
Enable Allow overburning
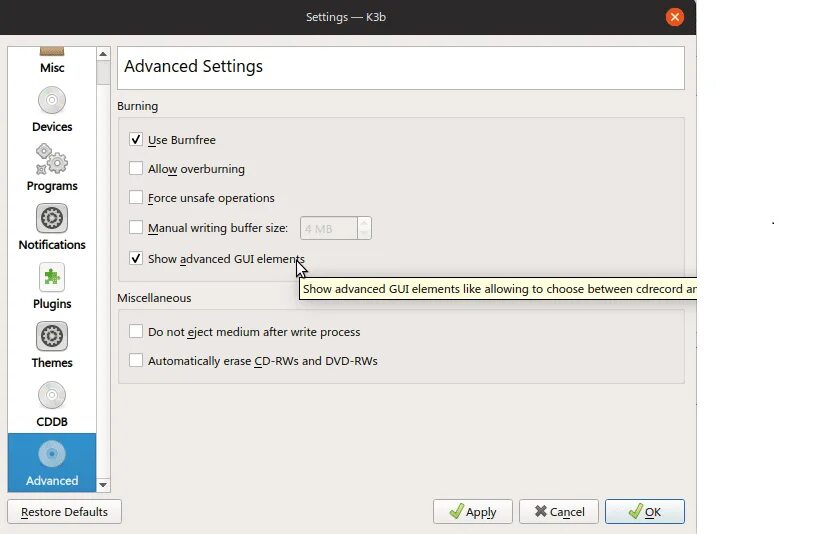[136, 169]
